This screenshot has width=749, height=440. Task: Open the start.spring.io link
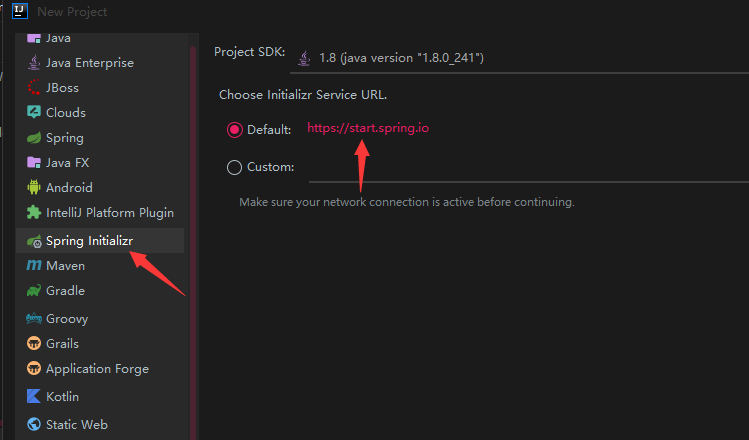[368, 129]
